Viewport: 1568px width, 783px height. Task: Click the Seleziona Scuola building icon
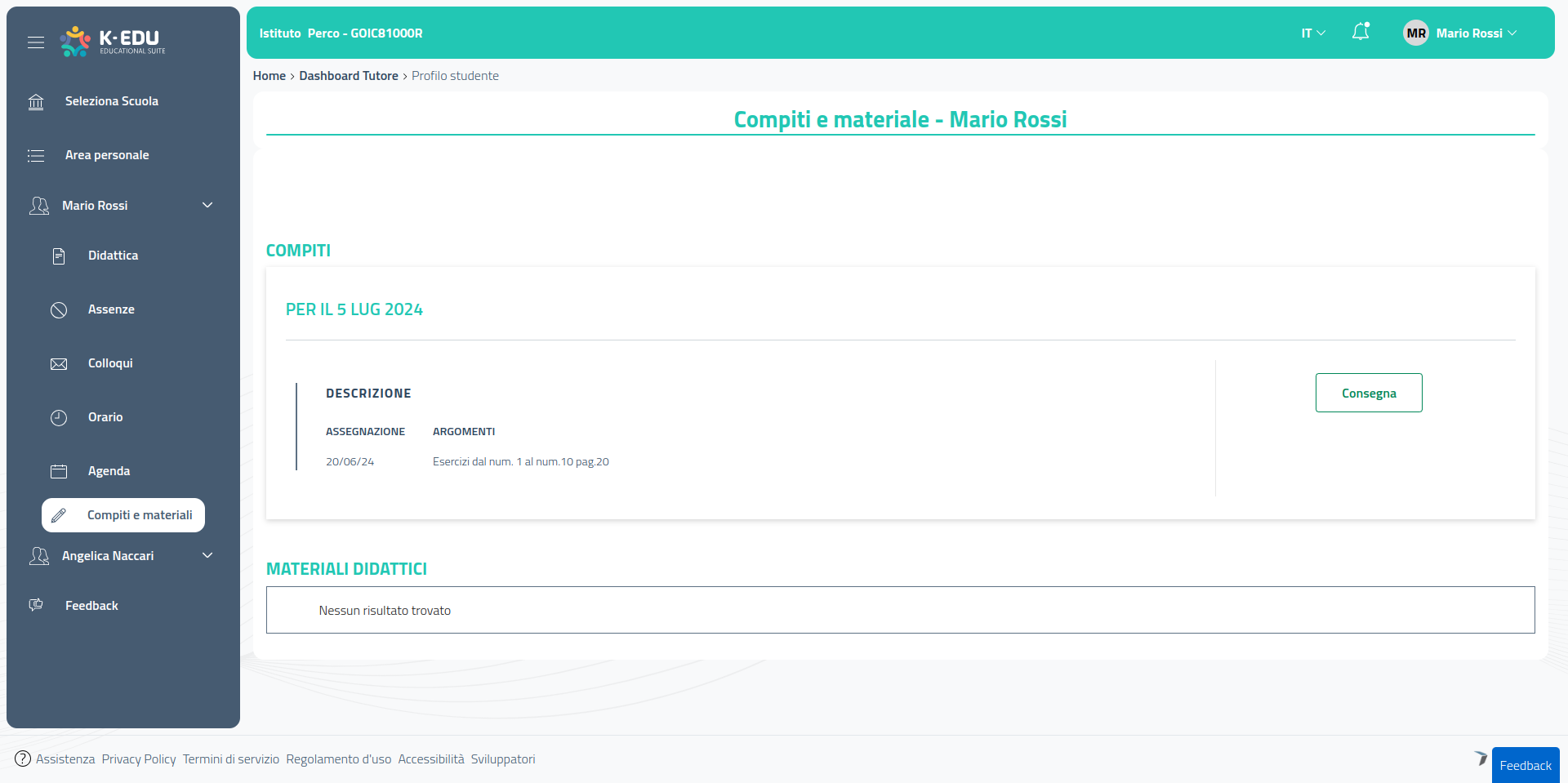click(36, 102)
